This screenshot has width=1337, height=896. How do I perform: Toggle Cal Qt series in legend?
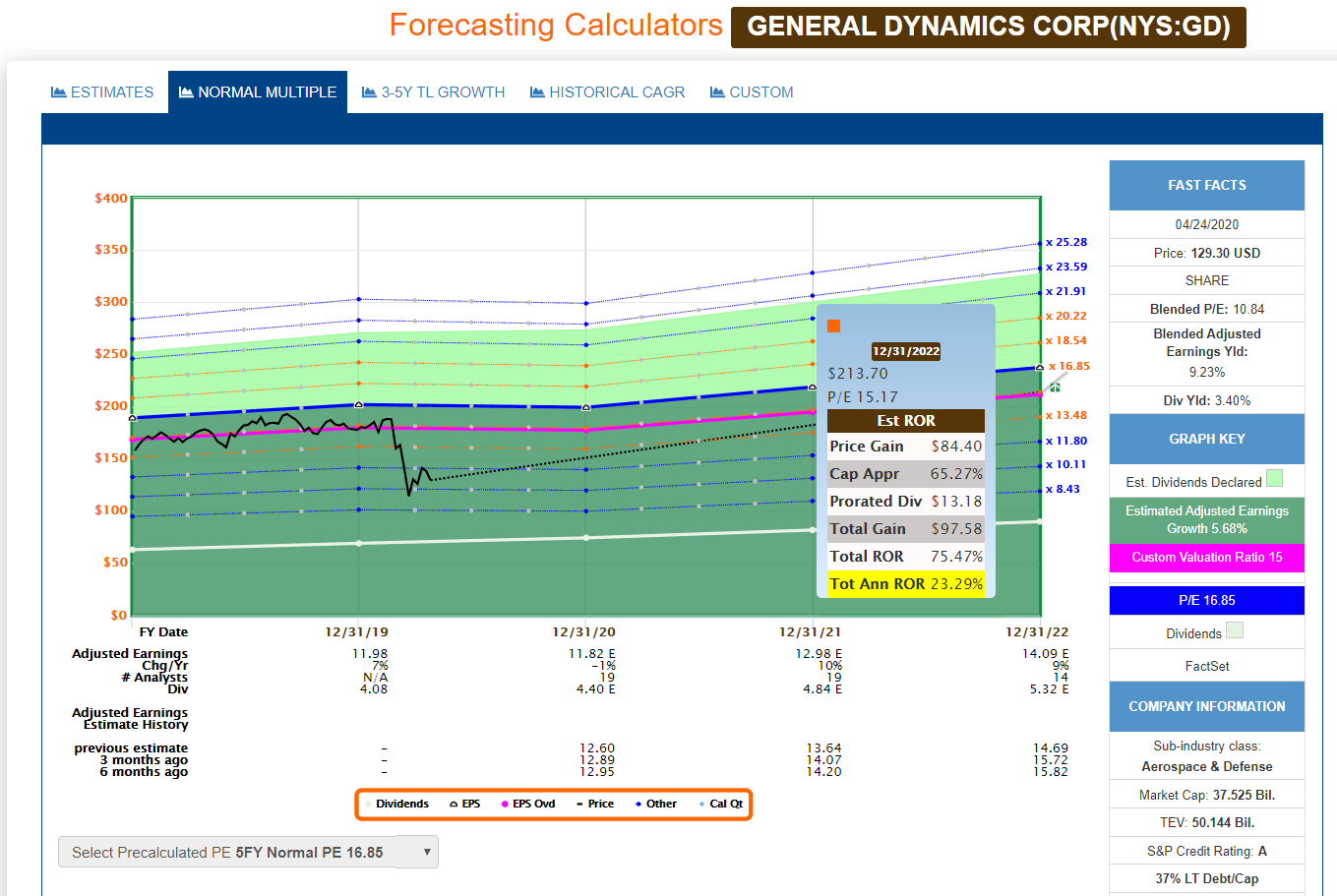tap(721, 804)
